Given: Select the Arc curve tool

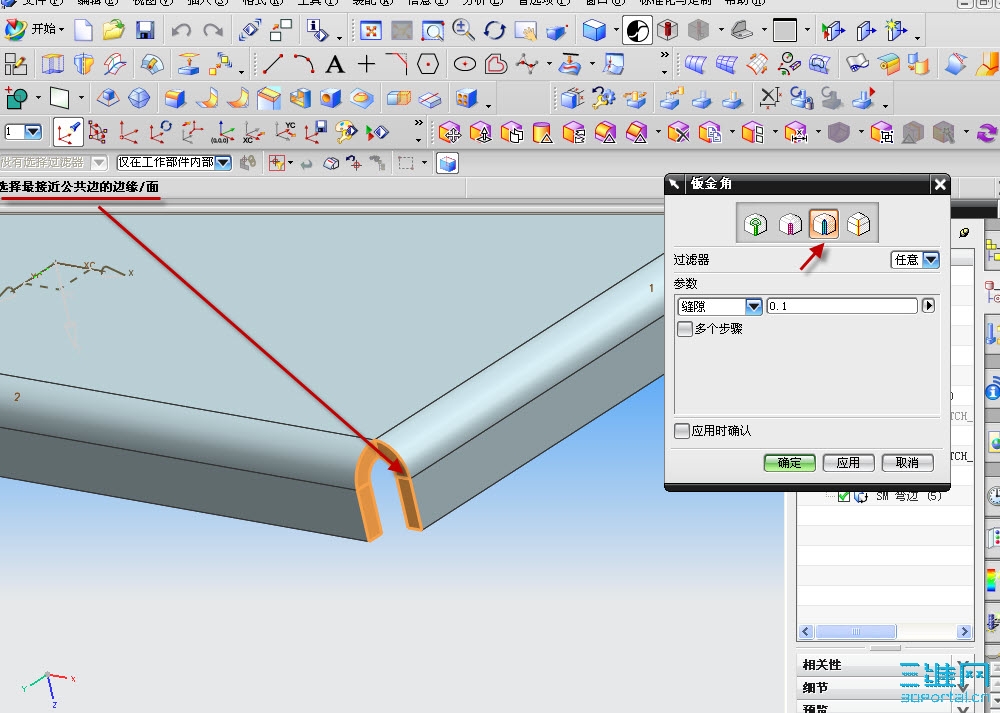Looking at the screenshot, I should pyautogui.click(x=304, y=64).
